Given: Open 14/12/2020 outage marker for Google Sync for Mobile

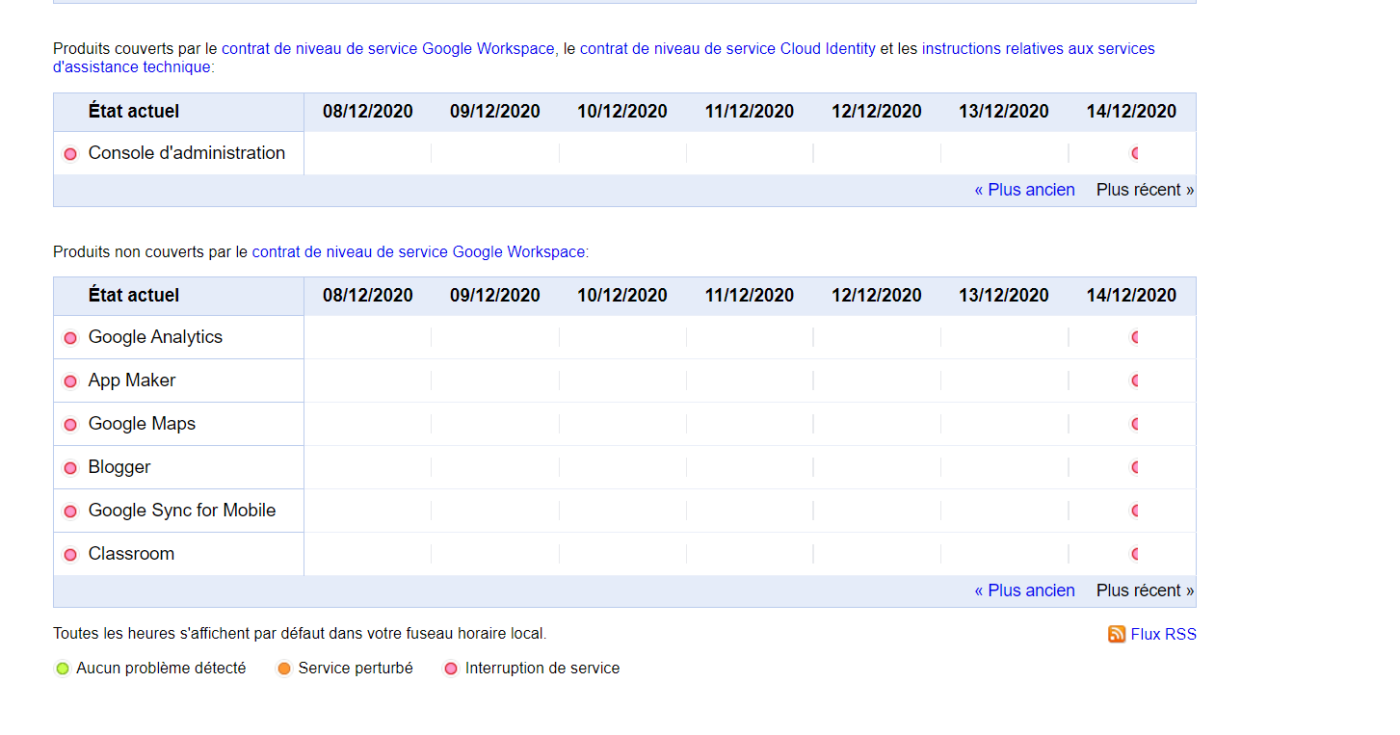Looking at the screenshot, I should pos(1135,511).
